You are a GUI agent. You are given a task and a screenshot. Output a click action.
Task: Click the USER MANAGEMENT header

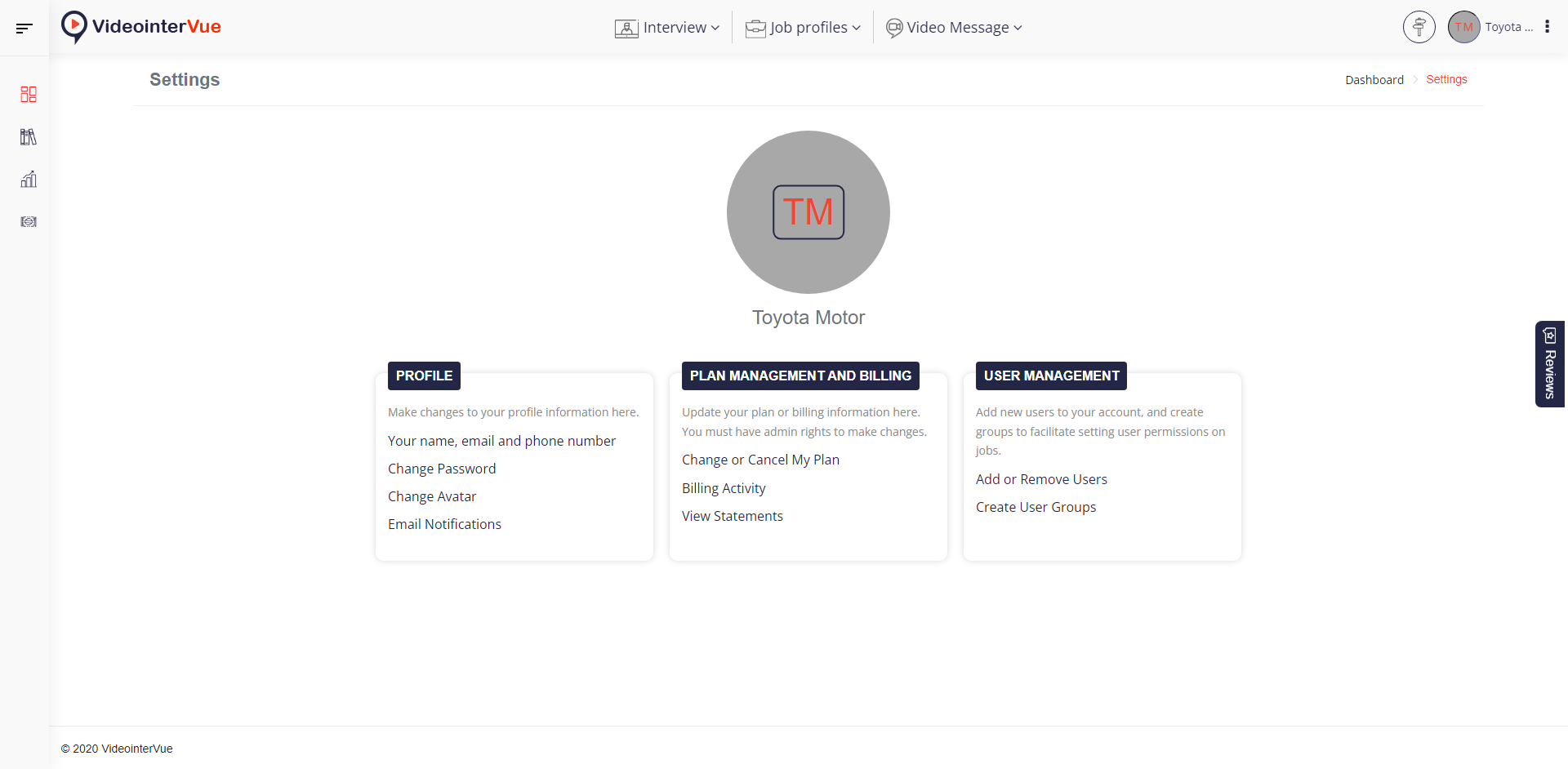(1051, 376)
